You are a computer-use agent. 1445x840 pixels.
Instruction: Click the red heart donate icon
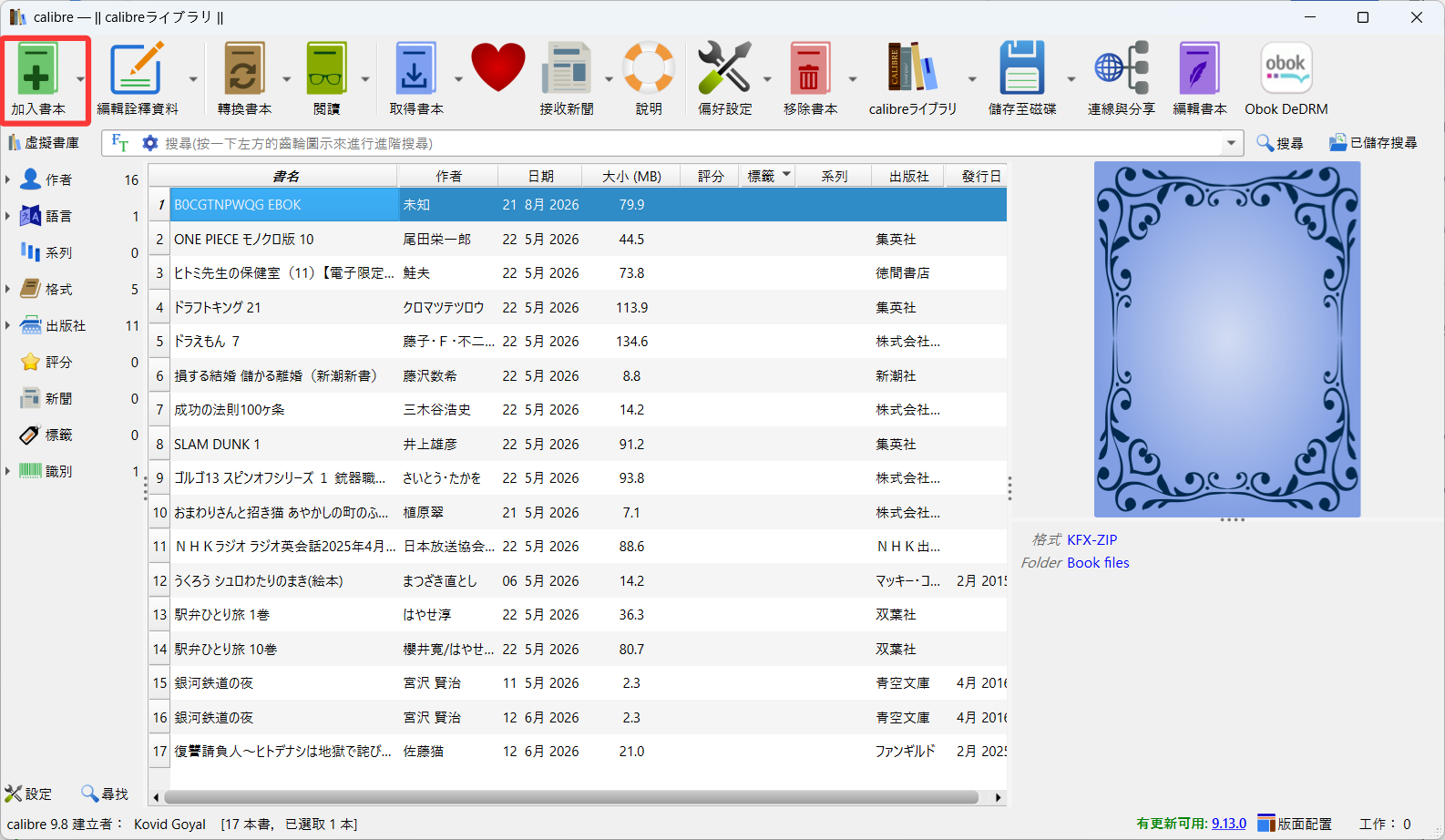coord(498,67)
